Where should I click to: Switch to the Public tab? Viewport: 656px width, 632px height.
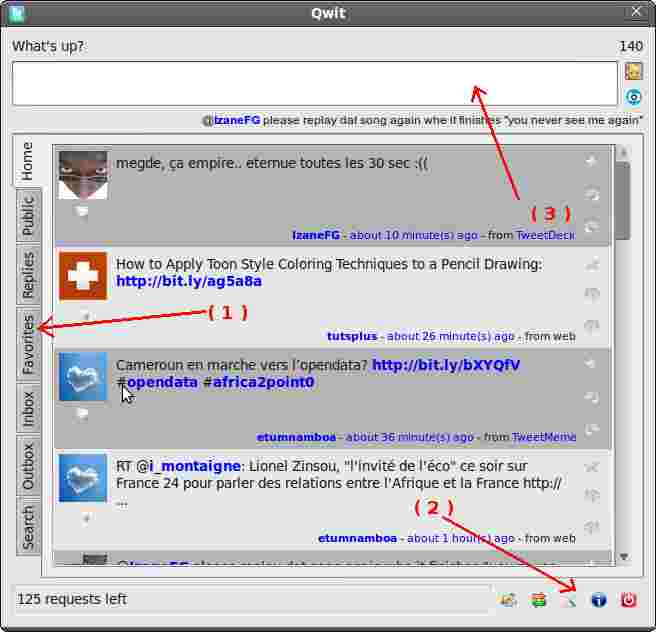[28, 215]
